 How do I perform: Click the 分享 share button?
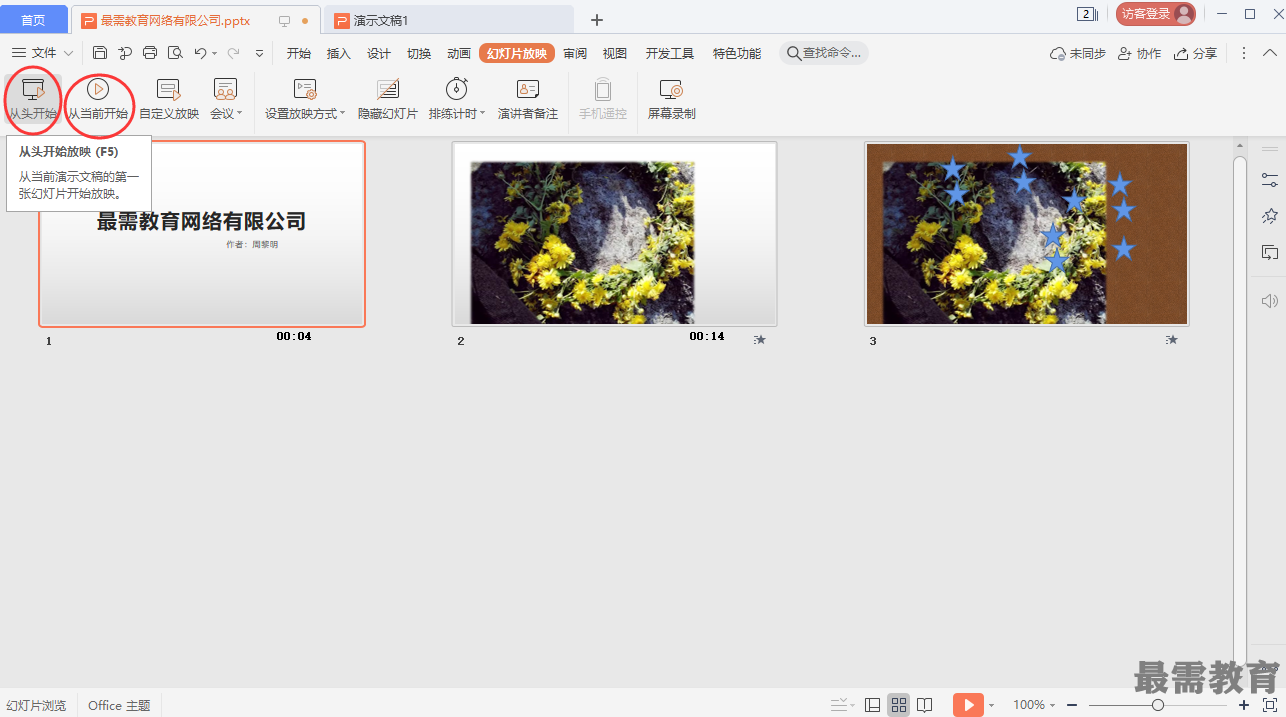point(1196,53)
